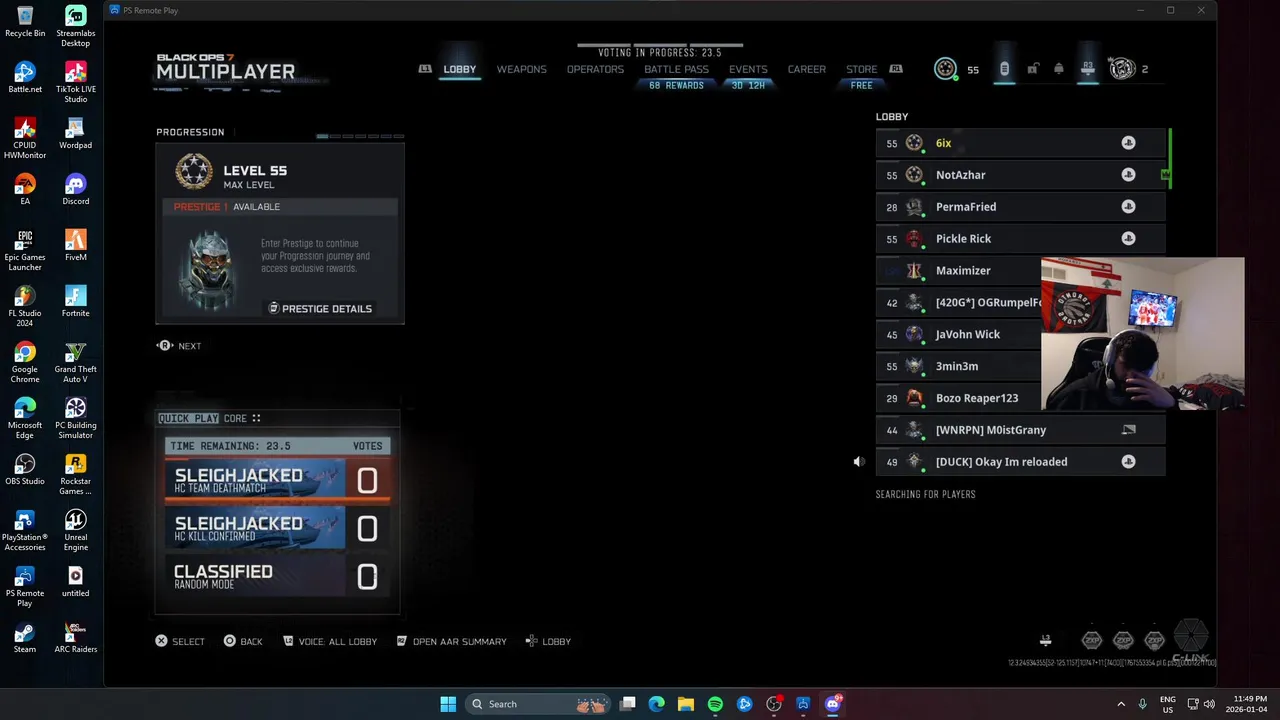Switch to the LOBBY tab
1280x720 pixels.
460,69
